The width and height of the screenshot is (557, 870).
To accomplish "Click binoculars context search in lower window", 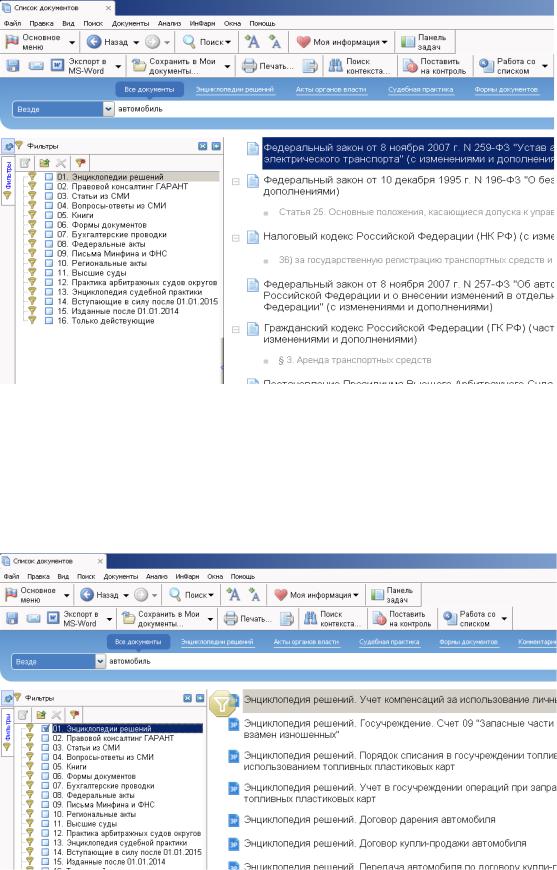I will 311,618.
